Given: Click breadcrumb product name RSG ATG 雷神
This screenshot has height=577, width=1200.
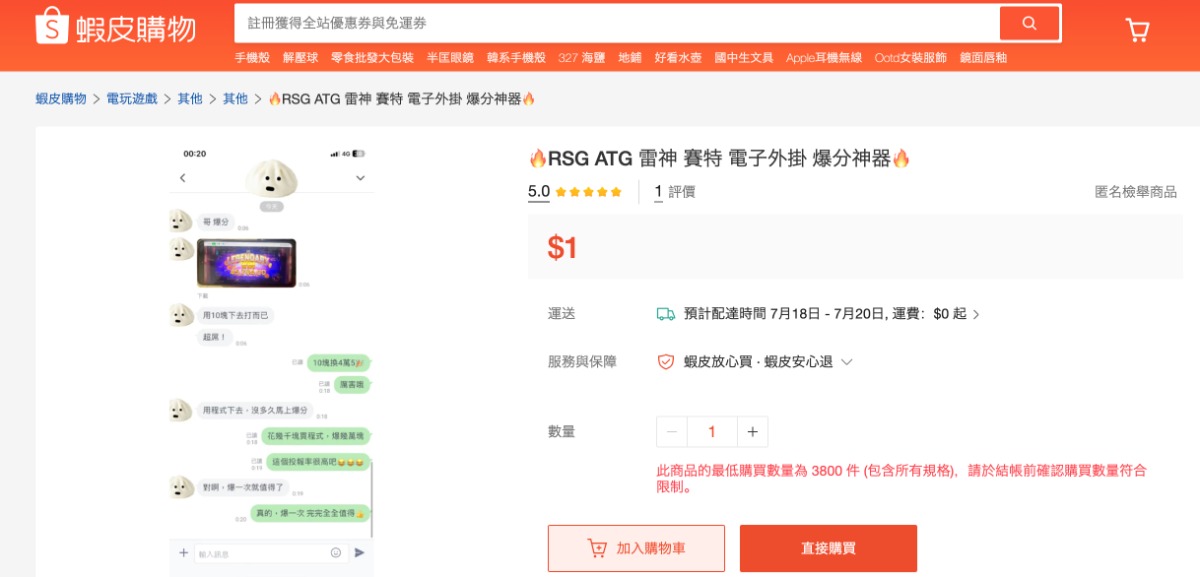Looking at the screenshot, I should (x=403, y=98).
